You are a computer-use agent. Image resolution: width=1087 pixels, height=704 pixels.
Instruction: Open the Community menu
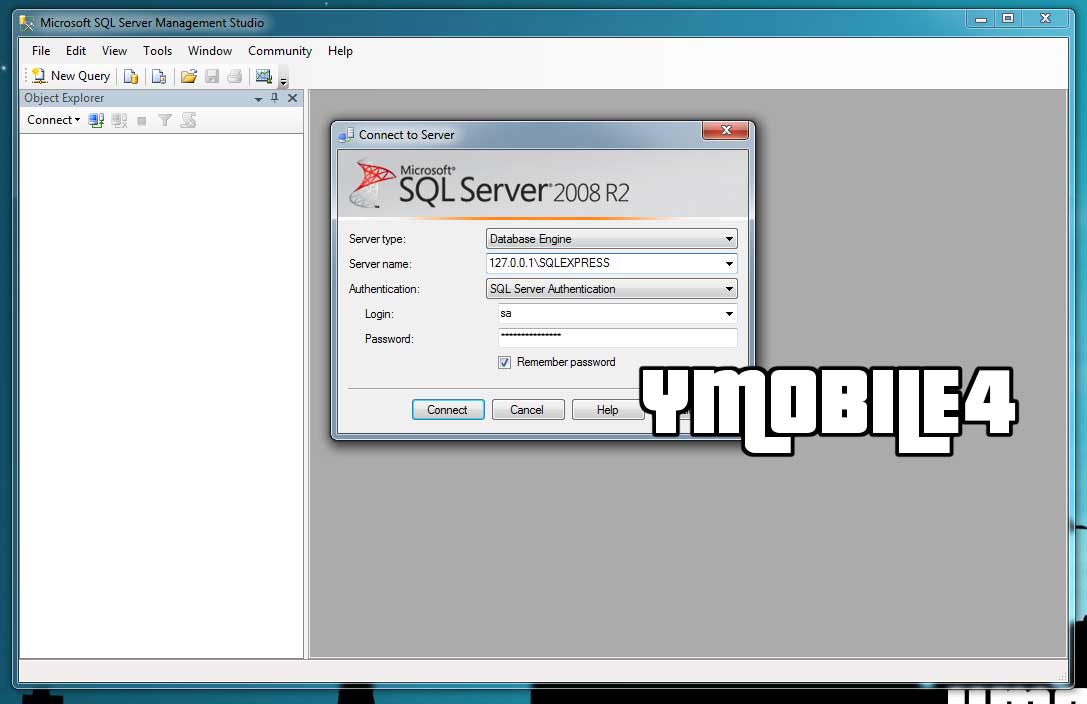pos(280,51)
